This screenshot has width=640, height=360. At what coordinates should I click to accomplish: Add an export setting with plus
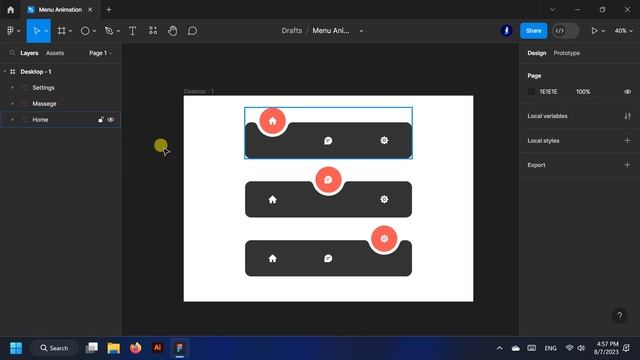[x=627, y=165]
